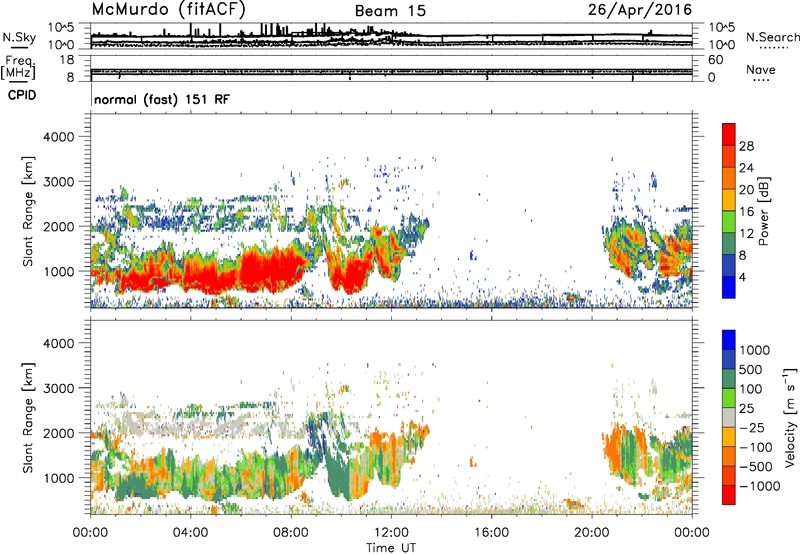Click the solid line sample under N.Sky
The height and width of the screenshot is (554, 800).
coord(19,47)
